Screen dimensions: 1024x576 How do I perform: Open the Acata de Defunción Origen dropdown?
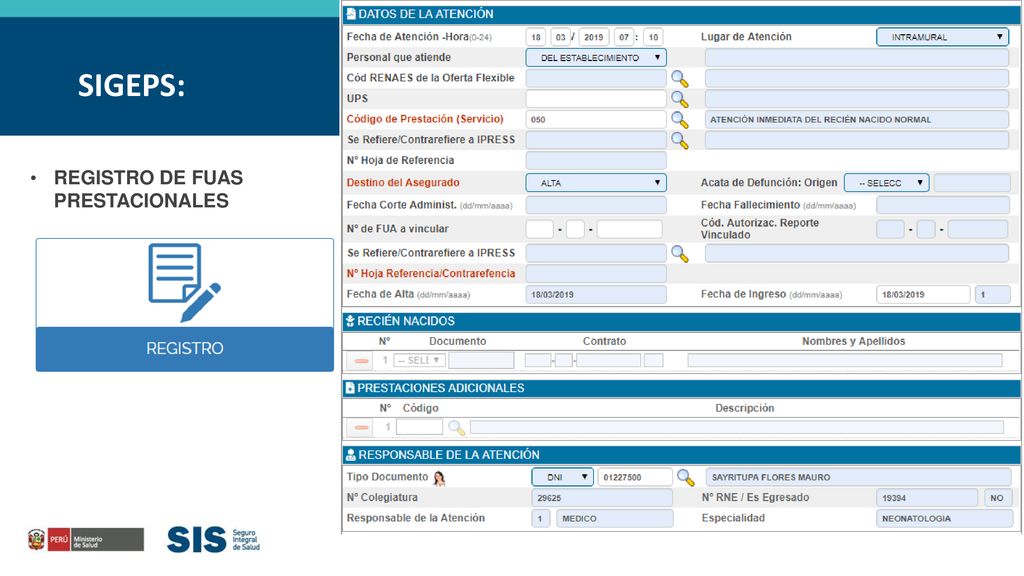coord(886,183)
